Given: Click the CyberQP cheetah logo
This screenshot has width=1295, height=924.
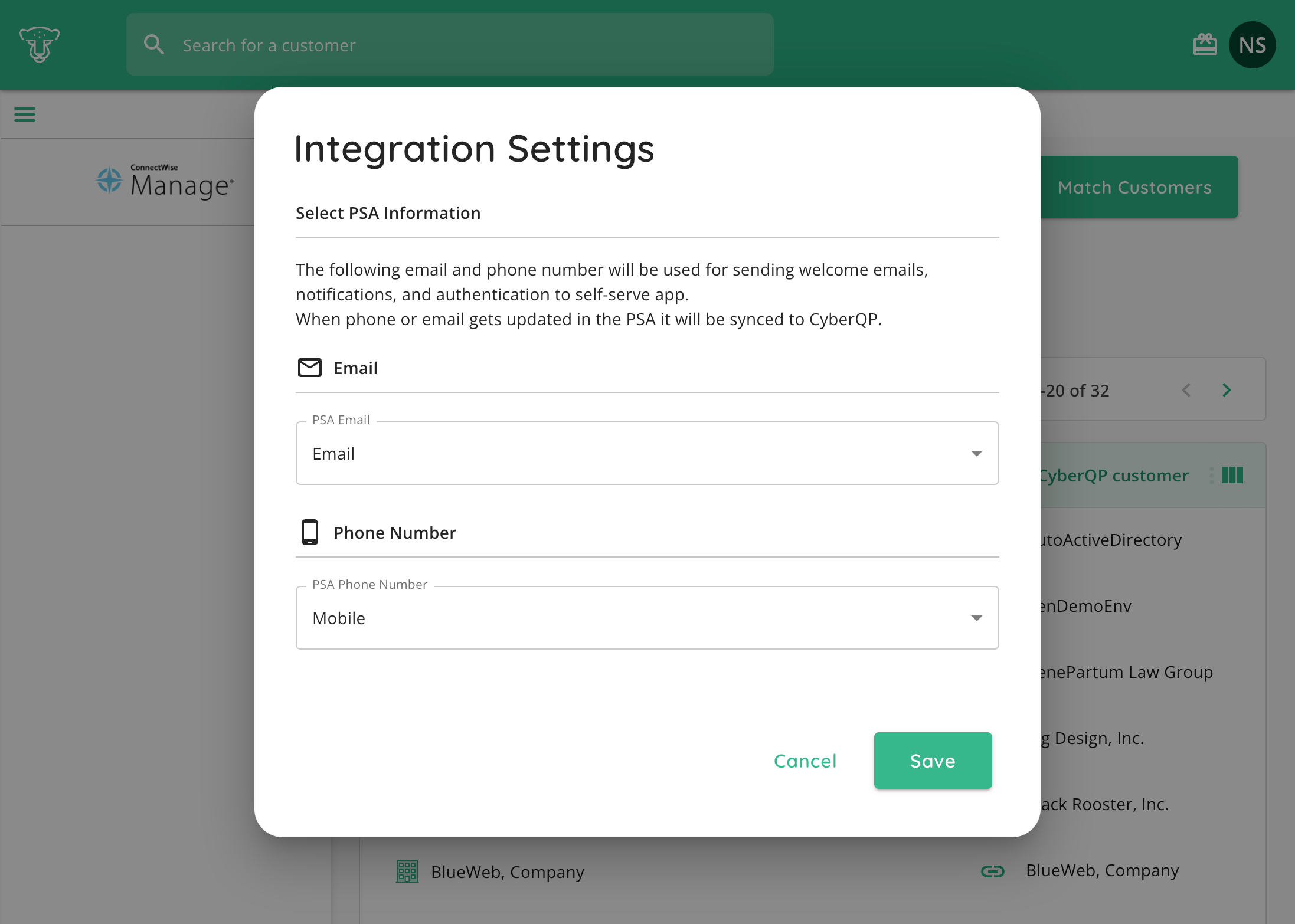Looking at the screenshot, I should 39,44.
